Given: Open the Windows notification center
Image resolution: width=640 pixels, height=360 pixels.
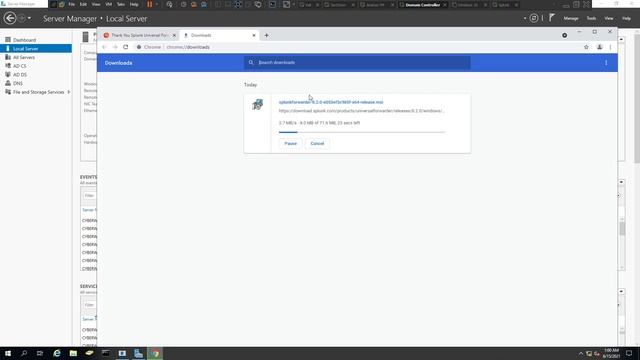Looking at the screenshot, I should click(629, 353).
